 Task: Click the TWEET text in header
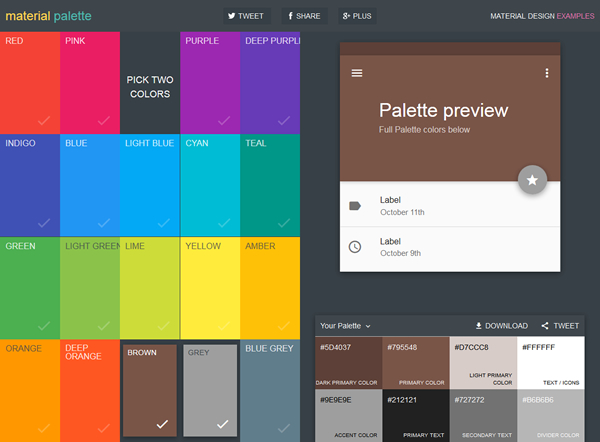[x=251, y=16]
